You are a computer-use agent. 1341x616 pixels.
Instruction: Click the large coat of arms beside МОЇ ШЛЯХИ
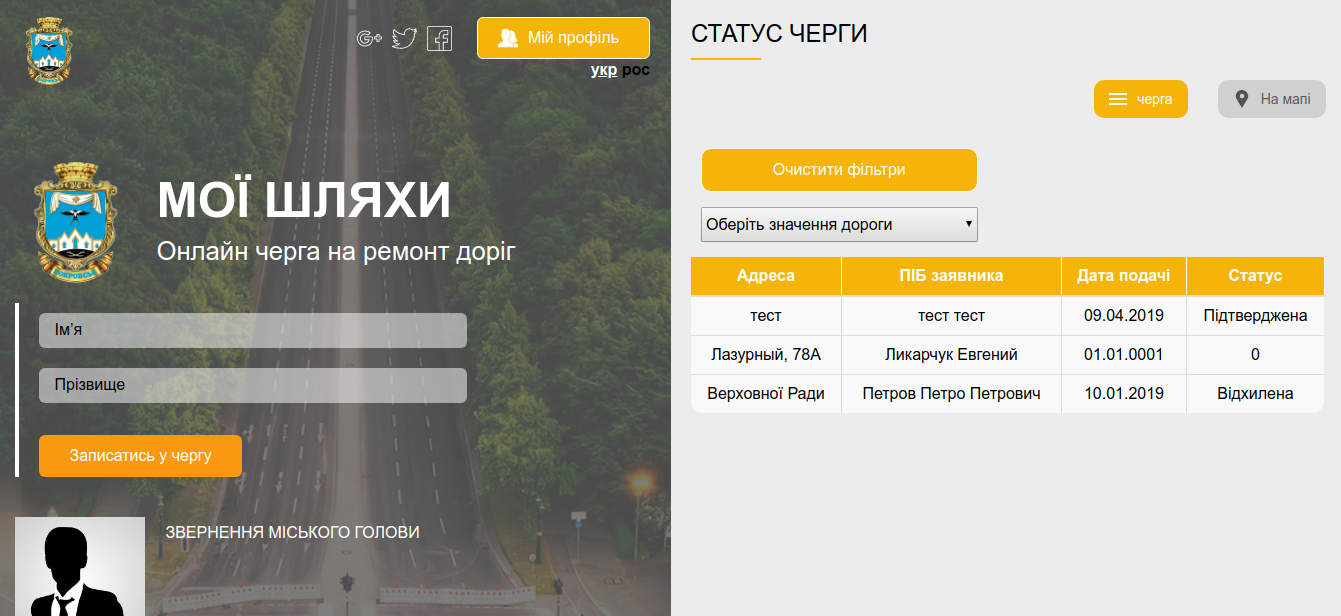[76, 221]
